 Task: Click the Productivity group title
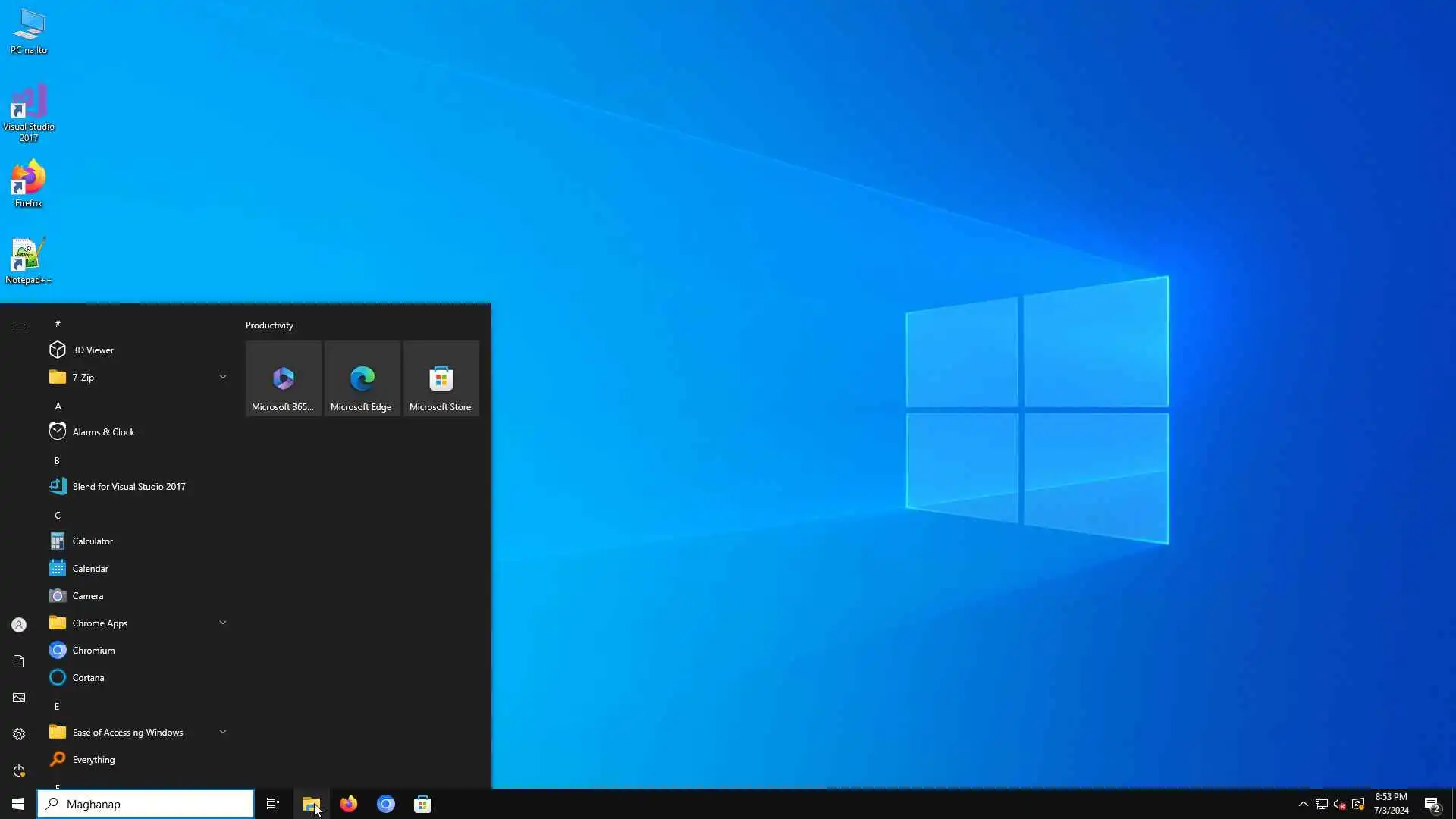pos(269,325)
